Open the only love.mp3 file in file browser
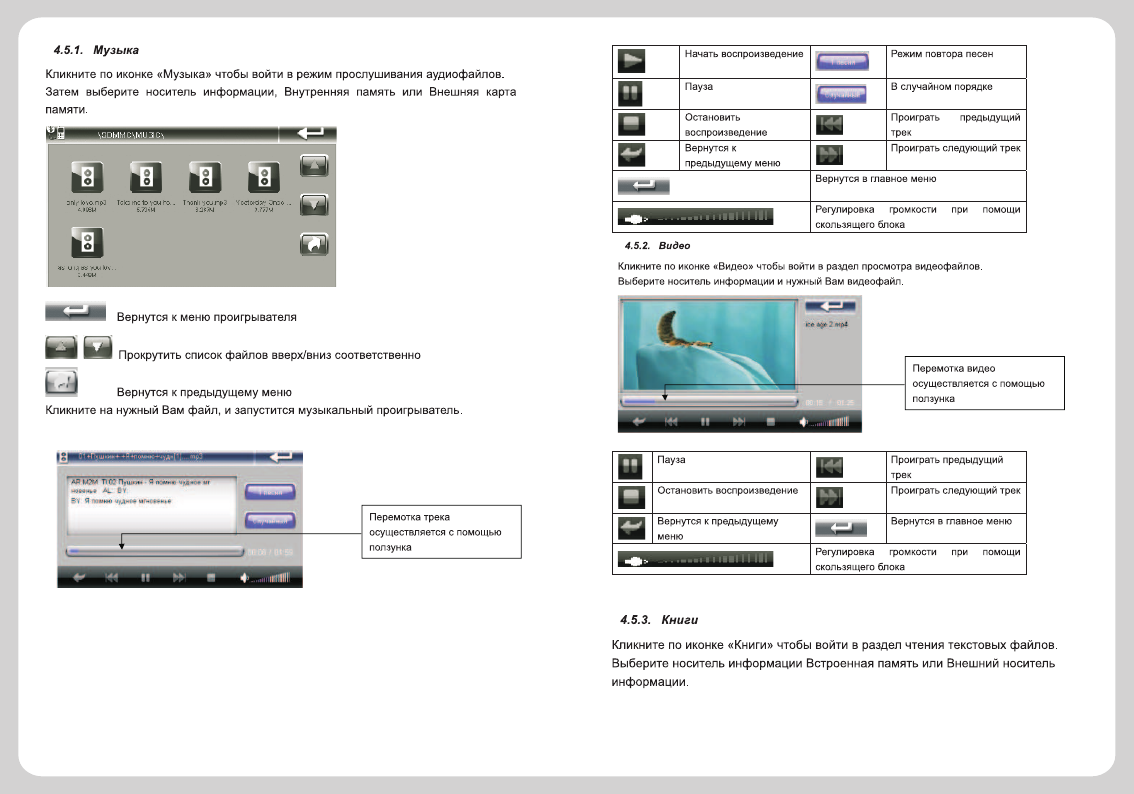Image resolution: width=1134 pixels, height=794 pixels. tap(86, 179)
